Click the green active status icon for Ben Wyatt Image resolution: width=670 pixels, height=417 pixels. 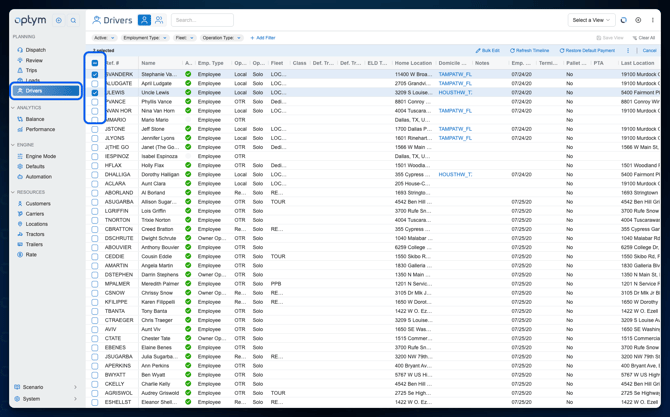pos(188,375)
